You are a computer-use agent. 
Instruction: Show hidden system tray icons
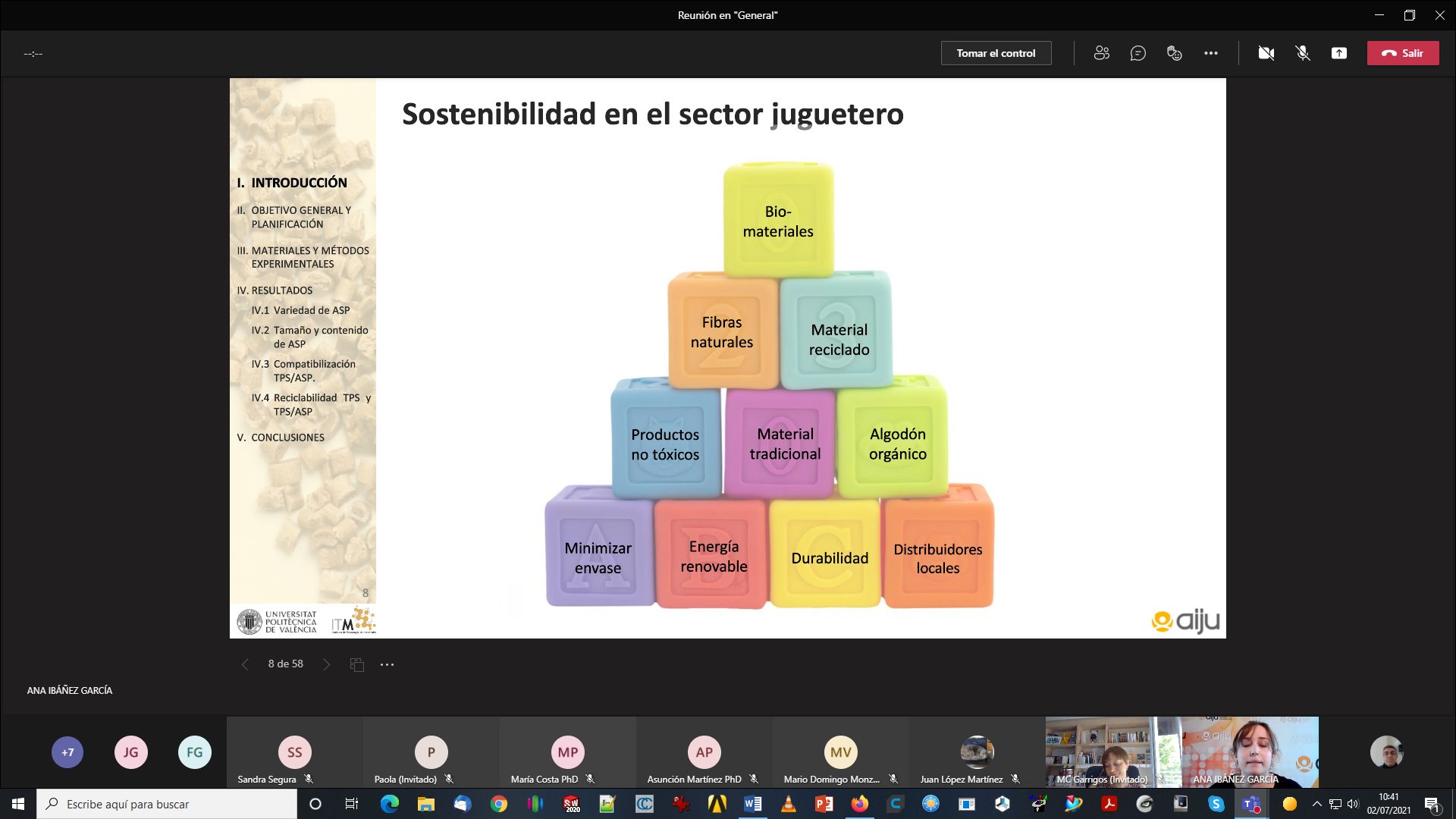[x=1316, y=804]
